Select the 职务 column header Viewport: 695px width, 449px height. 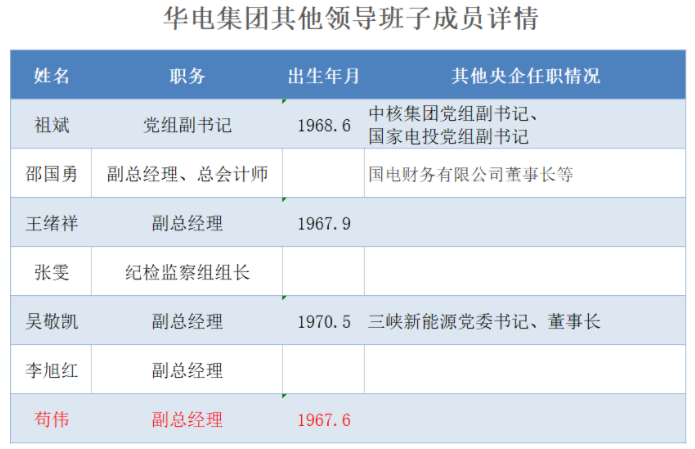tap(187, 76)
